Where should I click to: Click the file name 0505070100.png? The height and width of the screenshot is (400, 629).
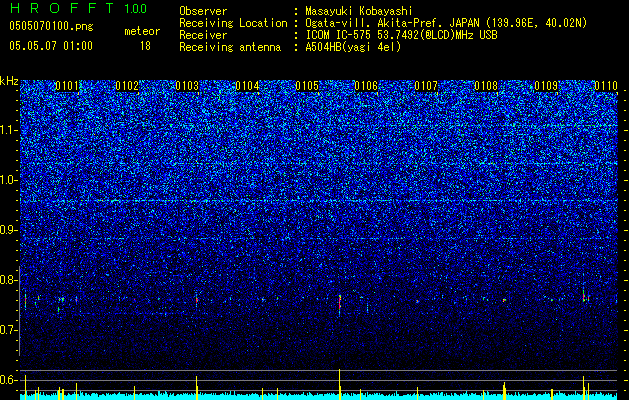pos(51,27)
